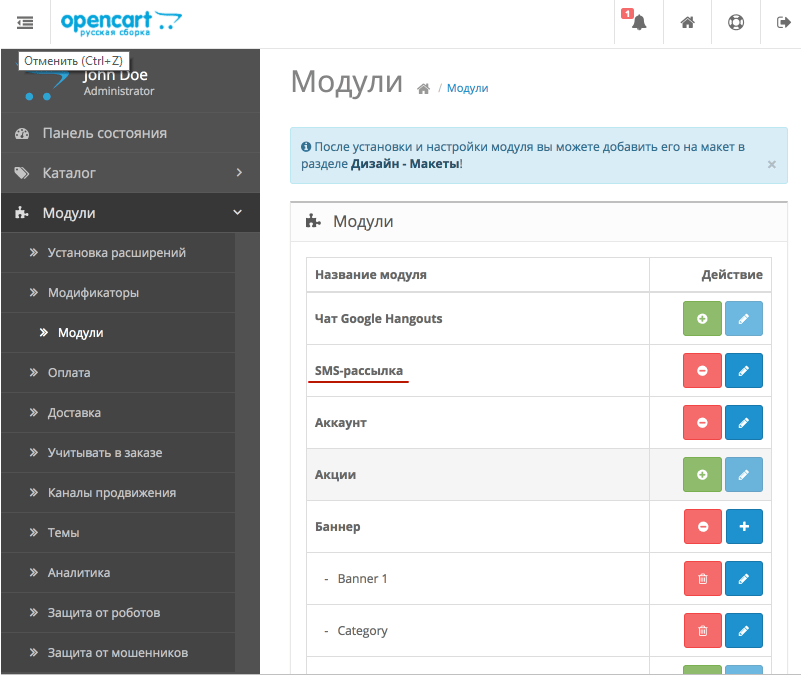Click the Чат Google Hangouts module name
The width and height of the screenshot is (801, 678).
(379, 318)
